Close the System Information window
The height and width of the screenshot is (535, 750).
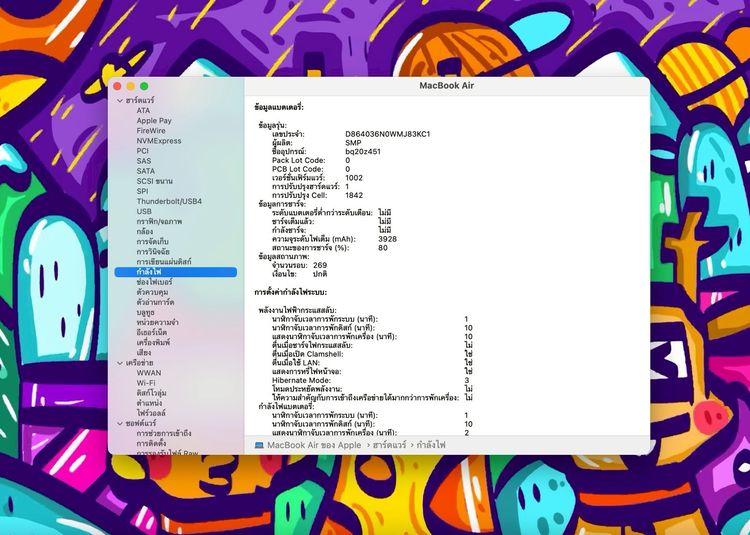pos(118,87)
